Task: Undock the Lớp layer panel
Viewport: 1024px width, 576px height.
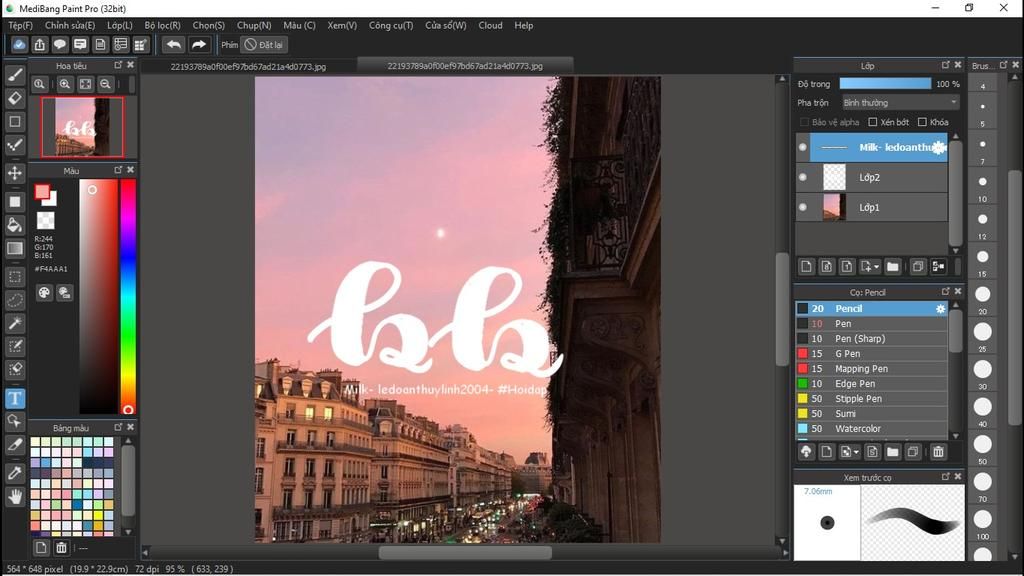Action: 946,65
